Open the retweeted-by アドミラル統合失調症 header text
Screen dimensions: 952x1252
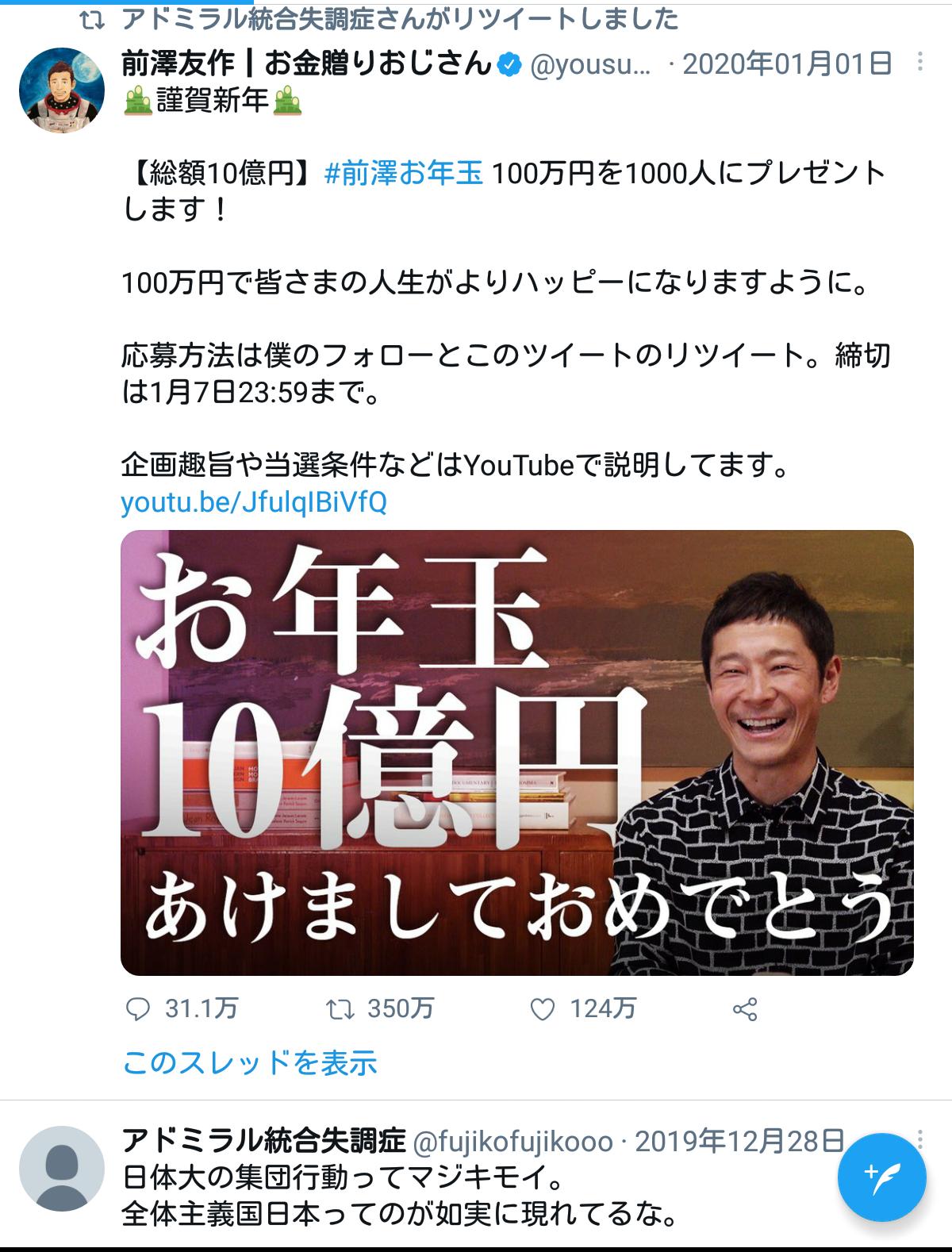(400, 19)
